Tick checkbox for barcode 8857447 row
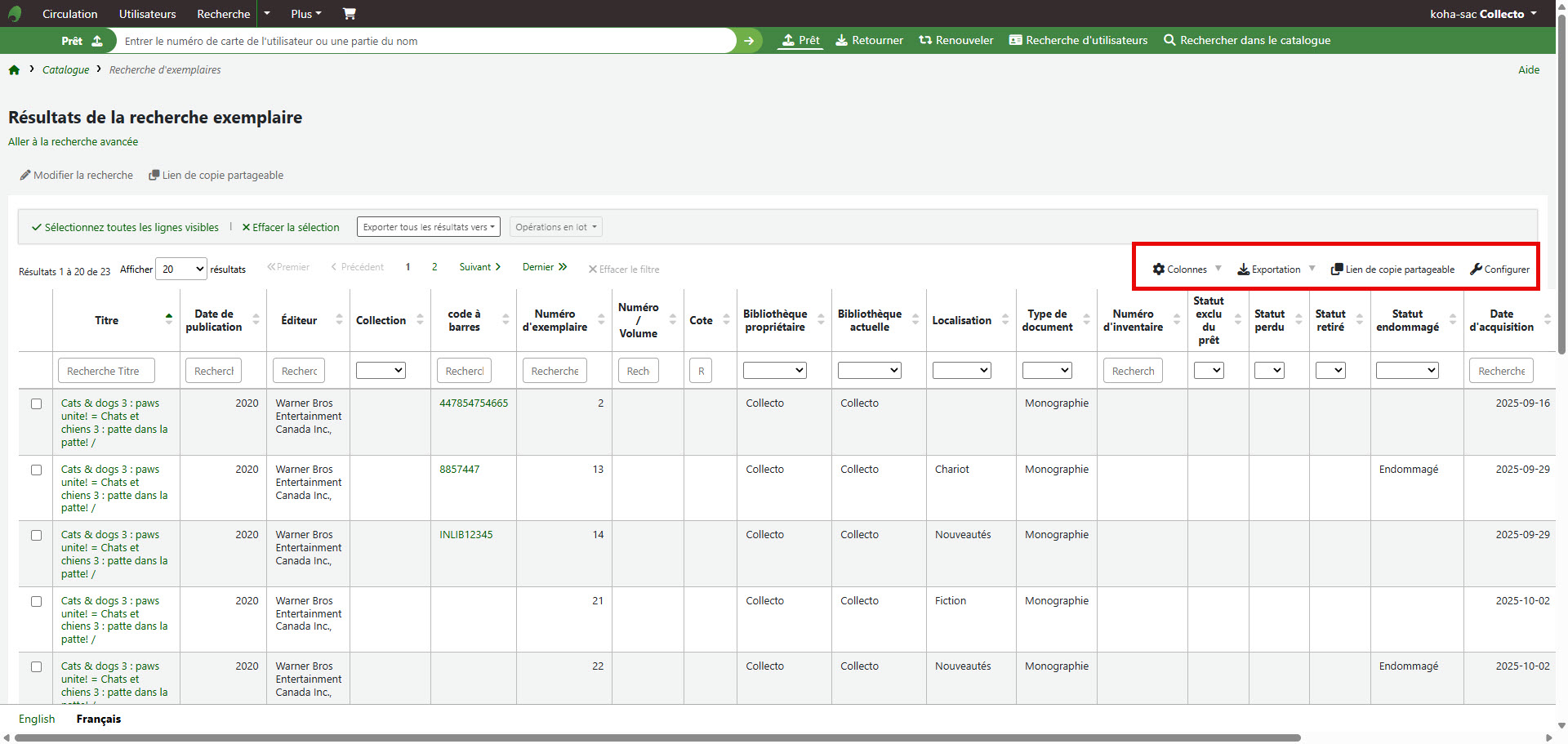The image size is (1568, 744). point(36,470)
